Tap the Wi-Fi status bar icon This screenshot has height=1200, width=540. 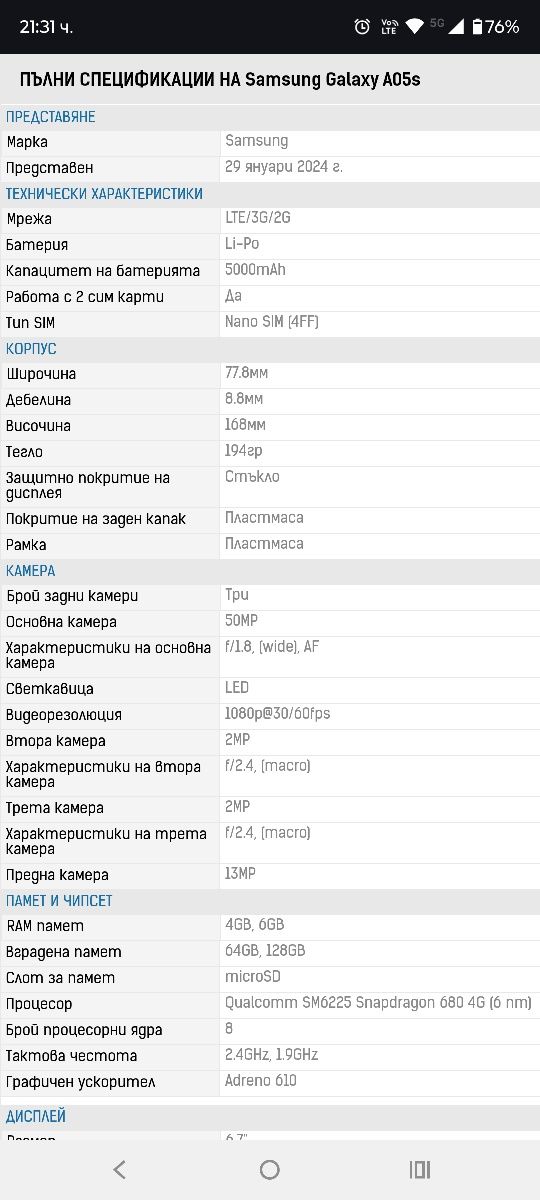(x=414, y=27)
